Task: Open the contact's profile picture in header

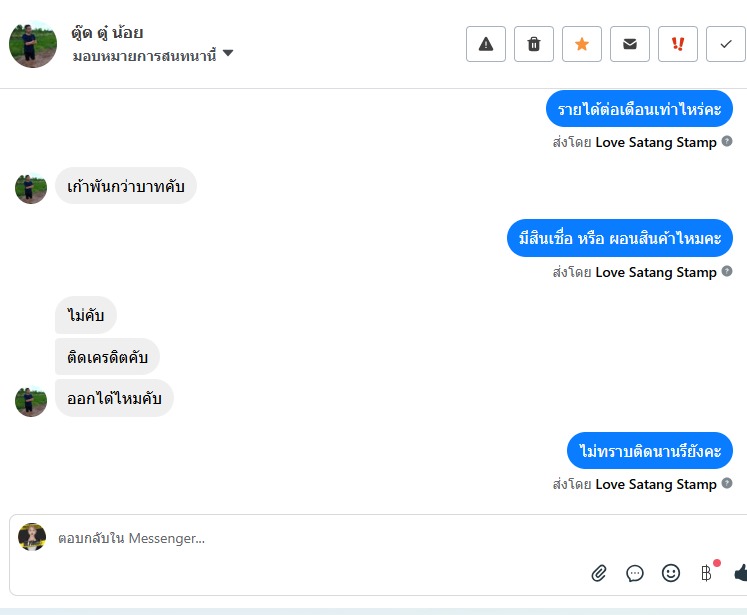Action: coord(33,44)
